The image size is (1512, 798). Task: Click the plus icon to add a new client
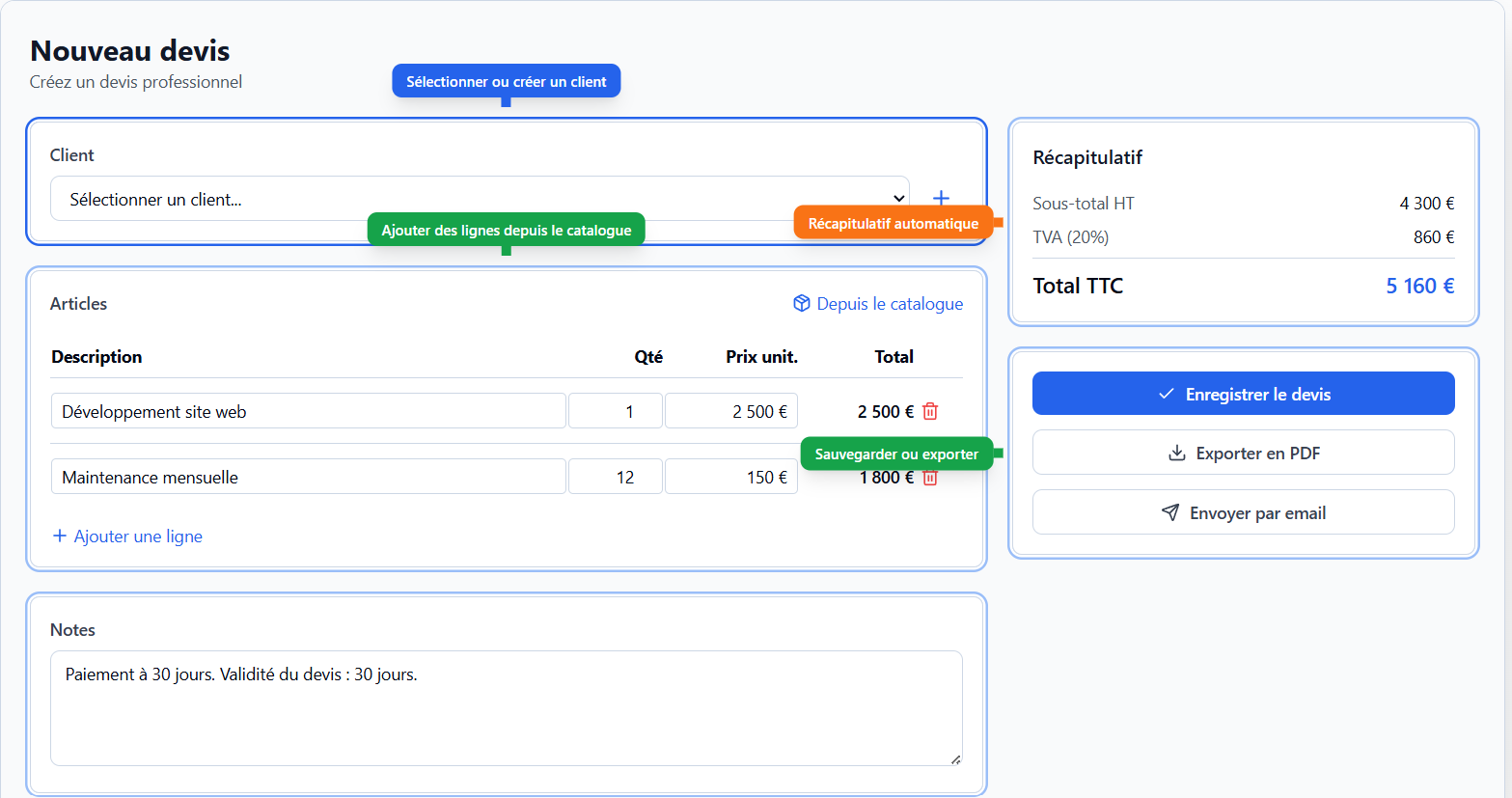[941, 197]
